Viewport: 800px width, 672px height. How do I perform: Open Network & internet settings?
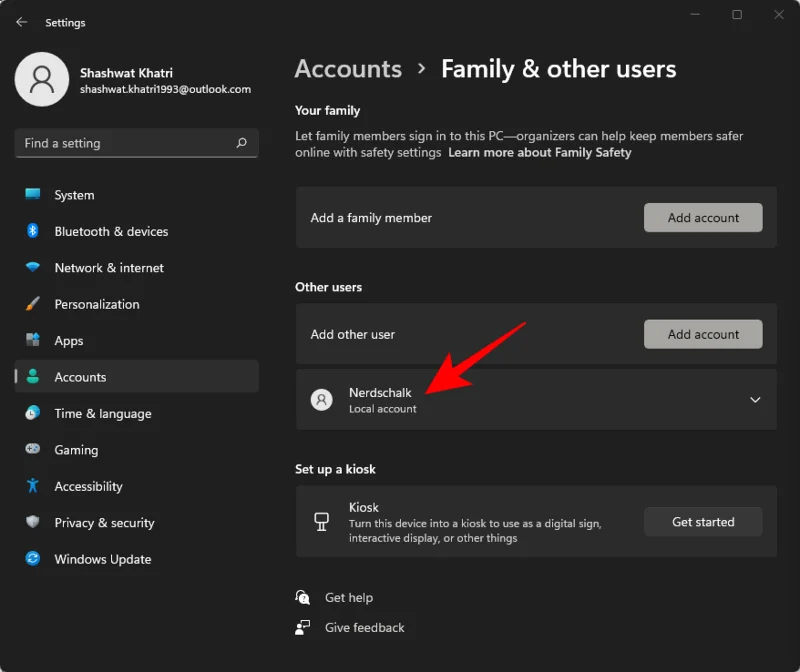coord(107,267)
